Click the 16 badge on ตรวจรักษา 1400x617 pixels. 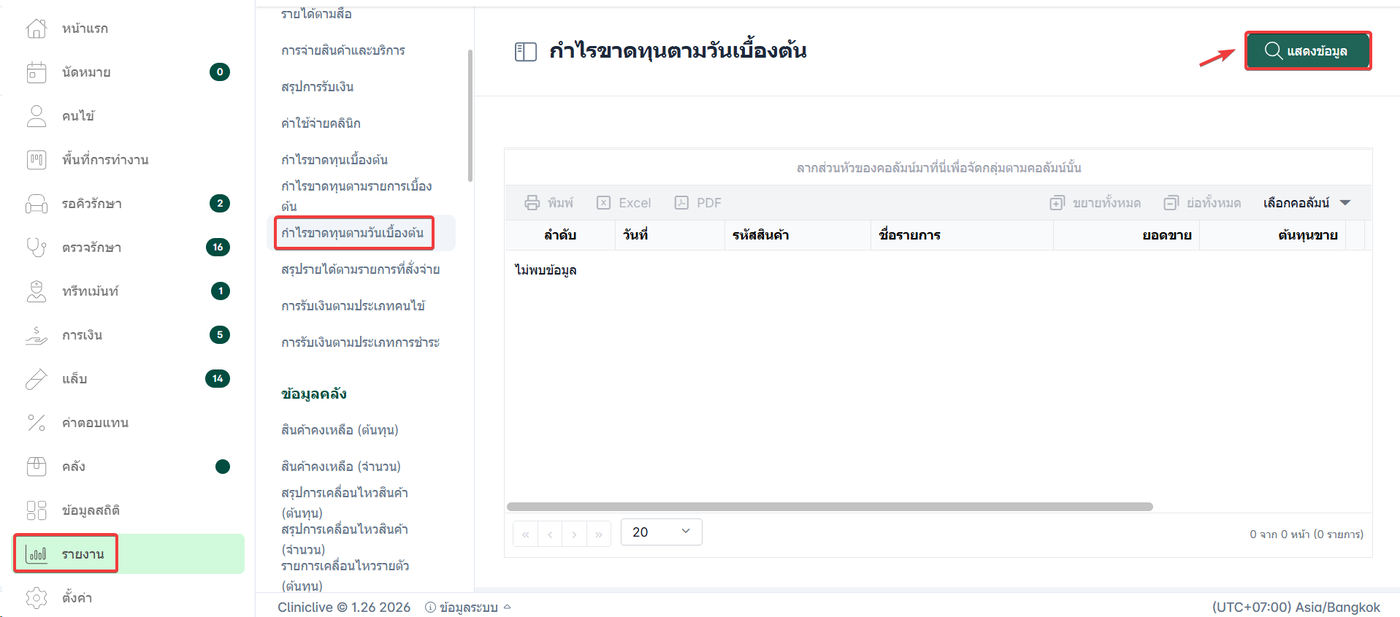[218, 247]
